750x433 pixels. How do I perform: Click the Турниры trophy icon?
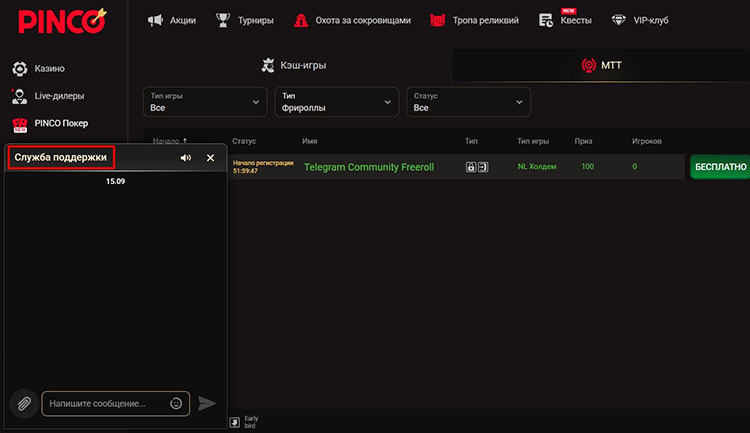[223, 20]
